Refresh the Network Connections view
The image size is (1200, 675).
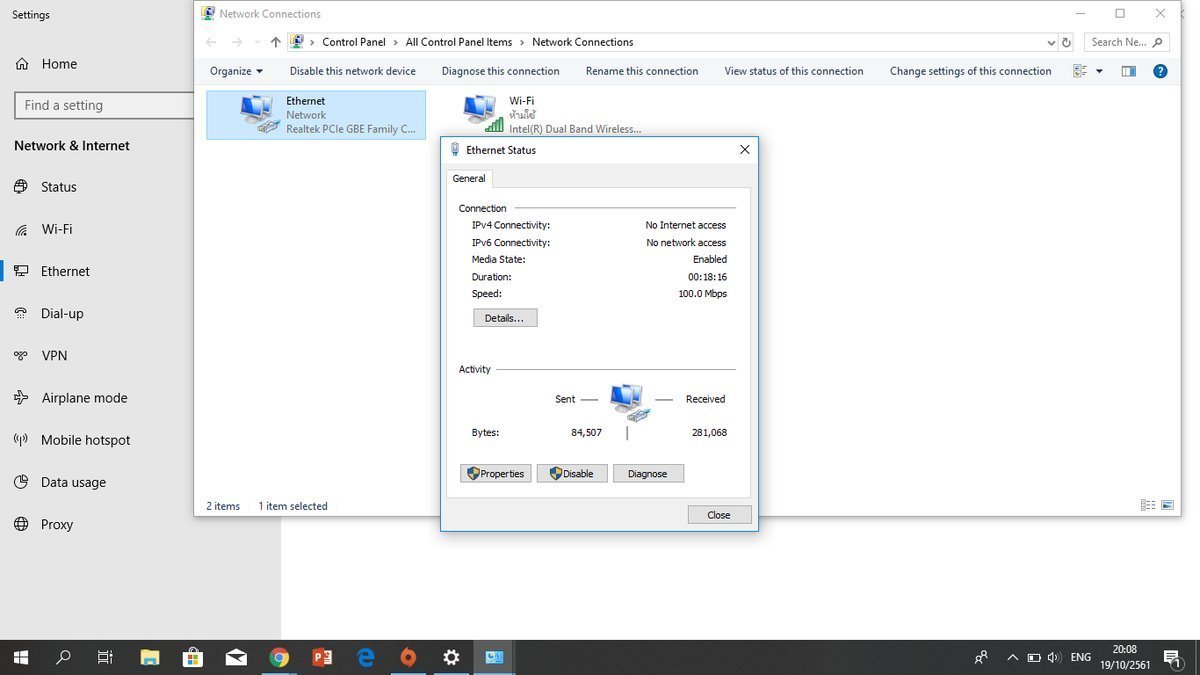coord(1066,42)
